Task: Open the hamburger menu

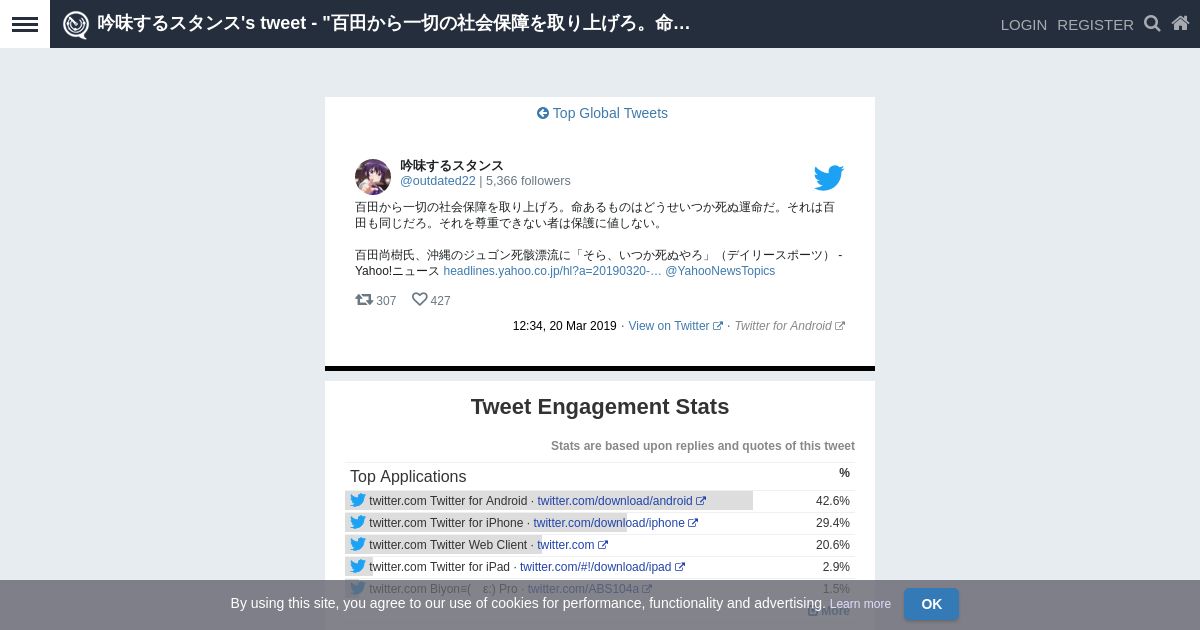Action: [25, 24]
